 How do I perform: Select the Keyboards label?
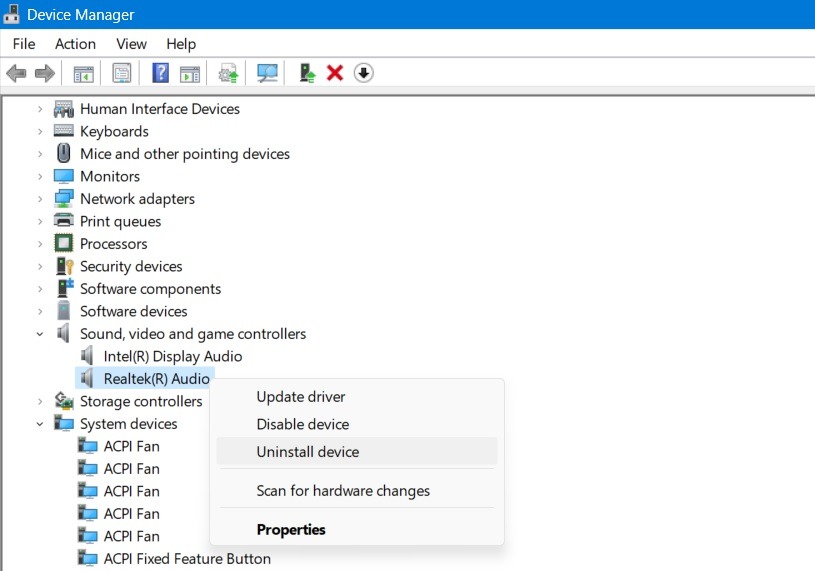114,131
